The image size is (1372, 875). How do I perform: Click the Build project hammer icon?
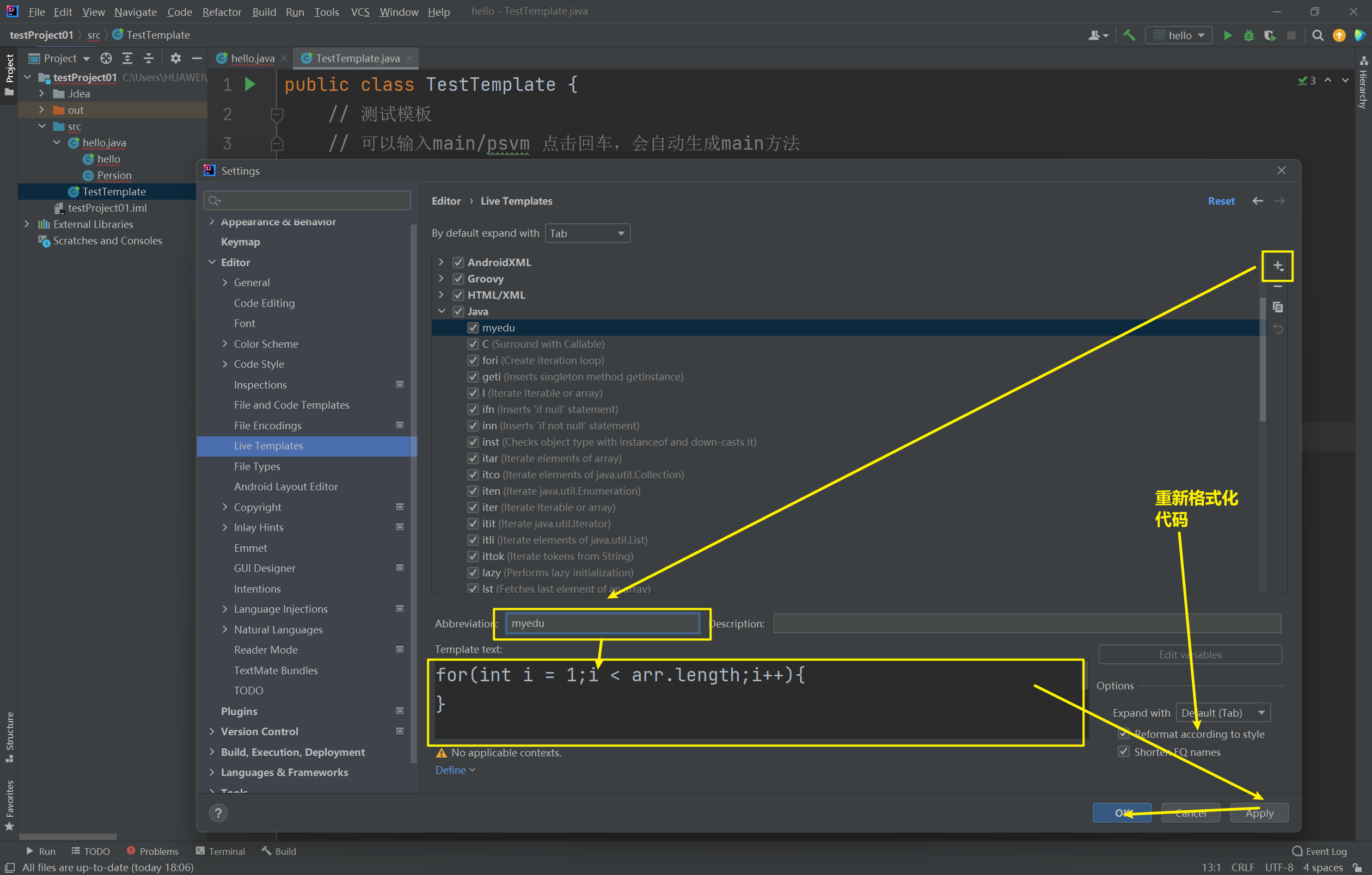(x=1129, y=35)
